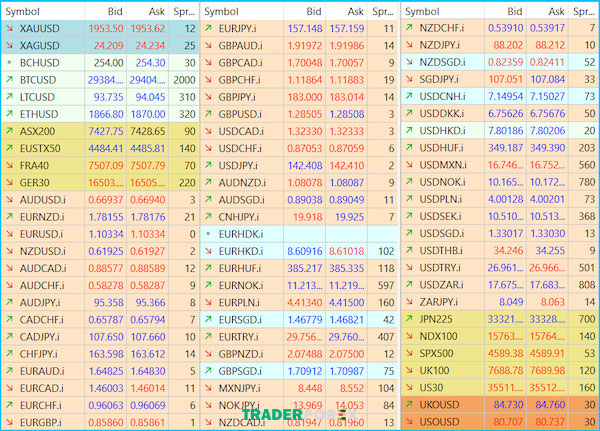The height and width of the screenshot is (431, 600).
Task: Select the EUSTX50 symbol name
Action: (40, 148)
